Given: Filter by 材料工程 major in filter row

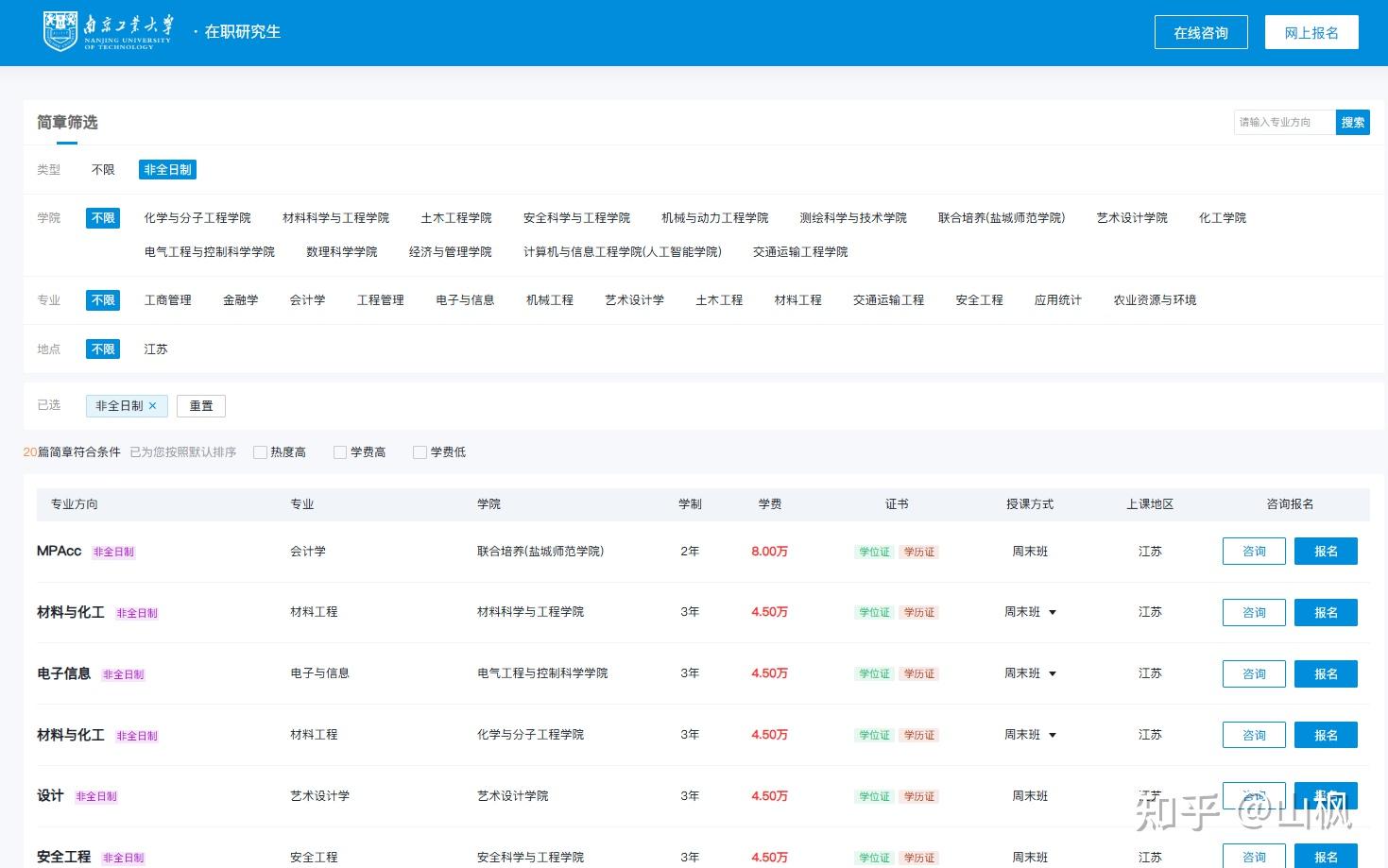Looking at the screenshot, I should tap(798, 300).
